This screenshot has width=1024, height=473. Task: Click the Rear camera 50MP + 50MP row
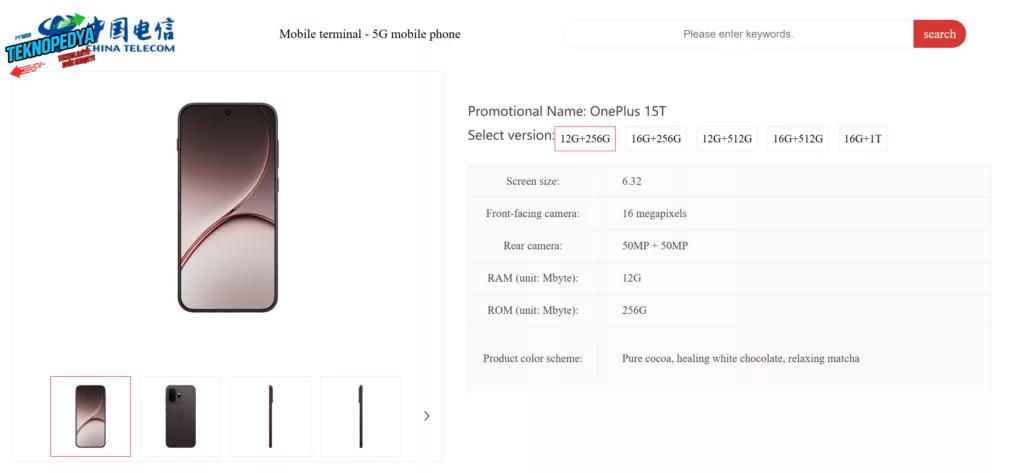(x=729, y=245)
